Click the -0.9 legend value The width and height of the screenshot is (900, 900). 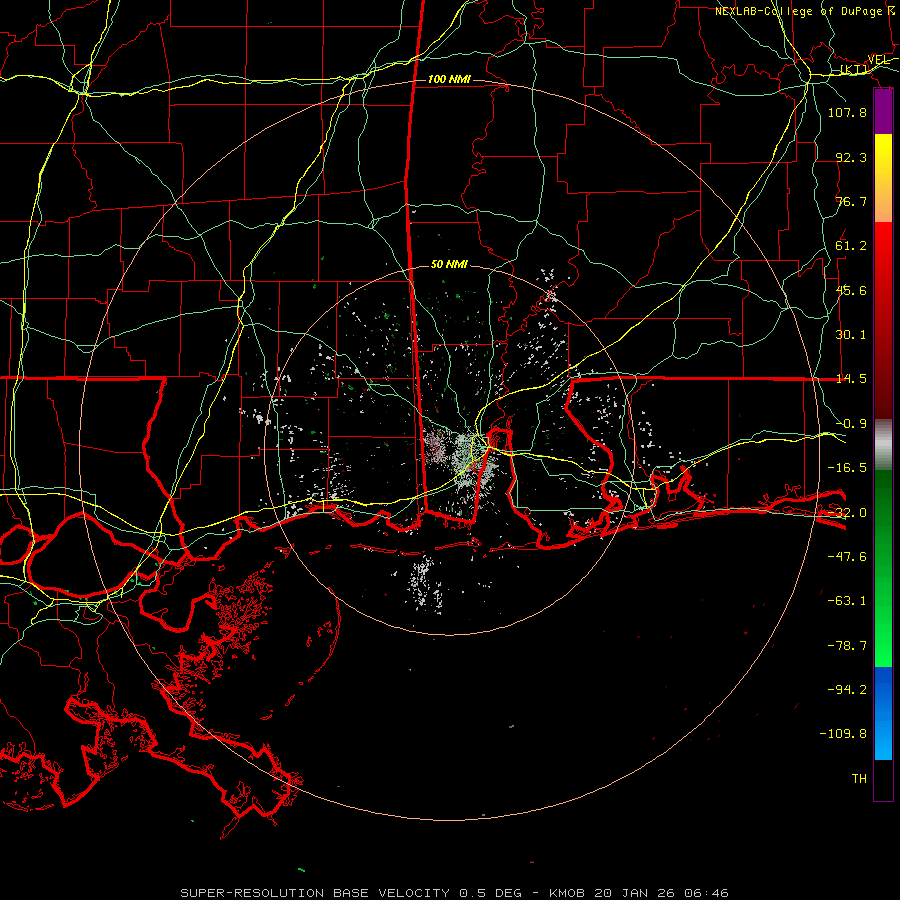point(851,424)
